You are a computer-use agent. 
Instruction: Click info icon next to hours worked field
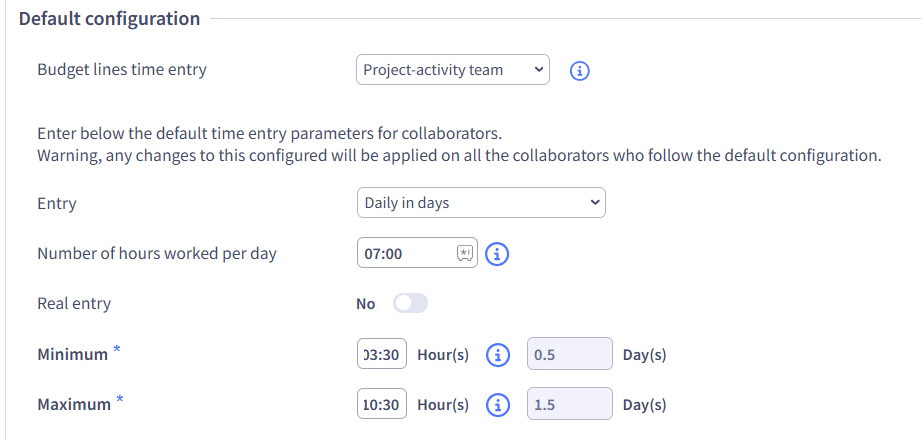497,254
